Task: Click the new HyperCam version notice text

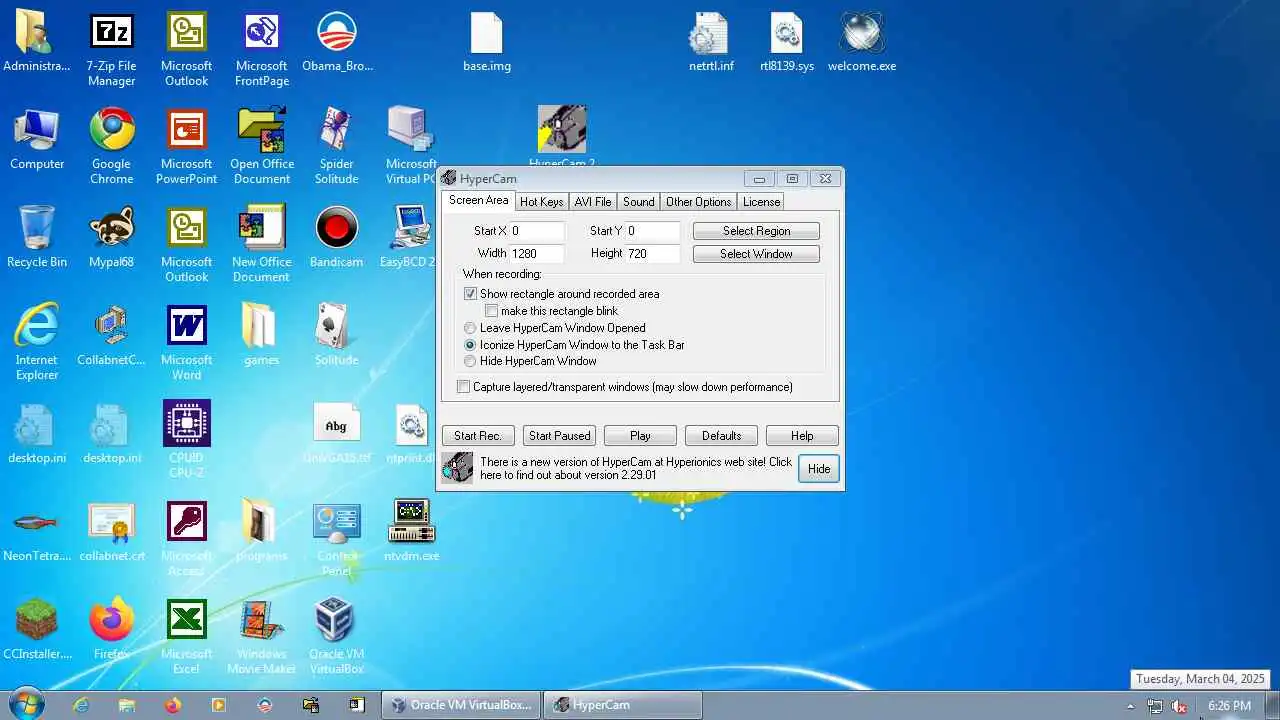Action: pyautogui.click(x=636, y=468)
